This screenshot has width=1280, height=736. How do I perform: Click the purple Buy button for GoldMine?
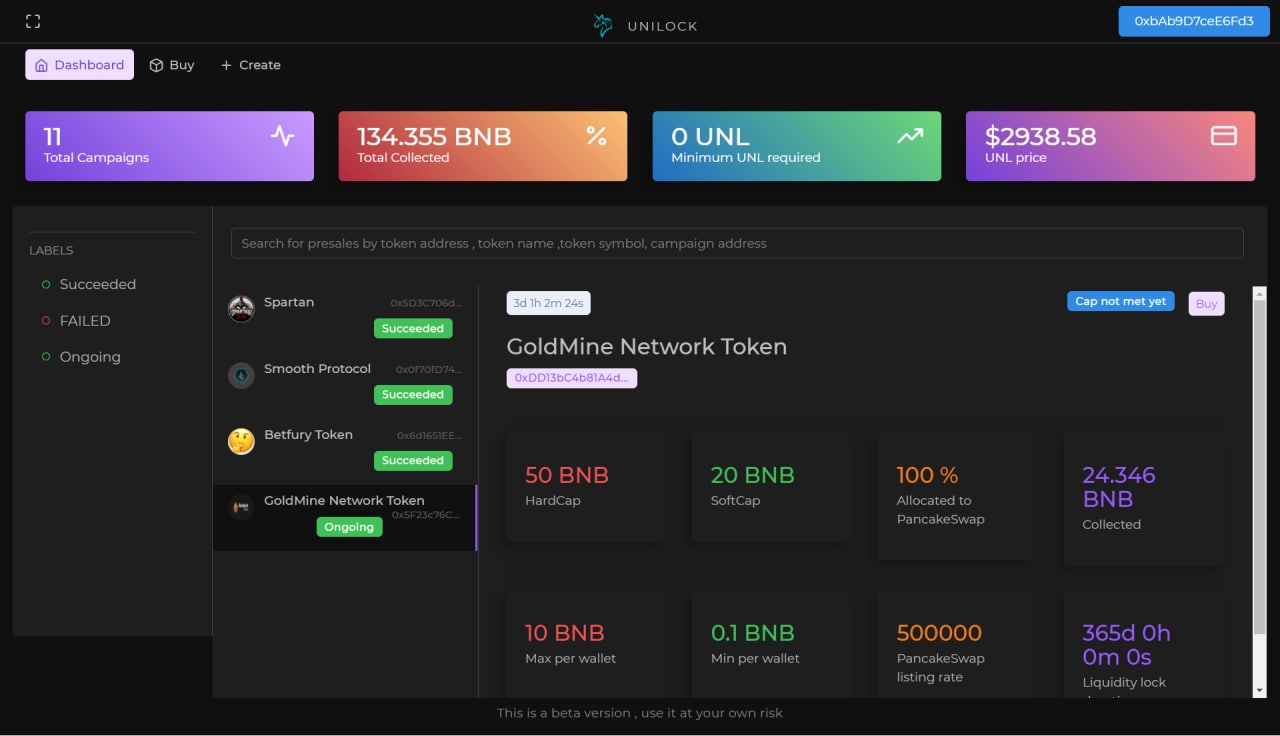tap(1206, 304)
